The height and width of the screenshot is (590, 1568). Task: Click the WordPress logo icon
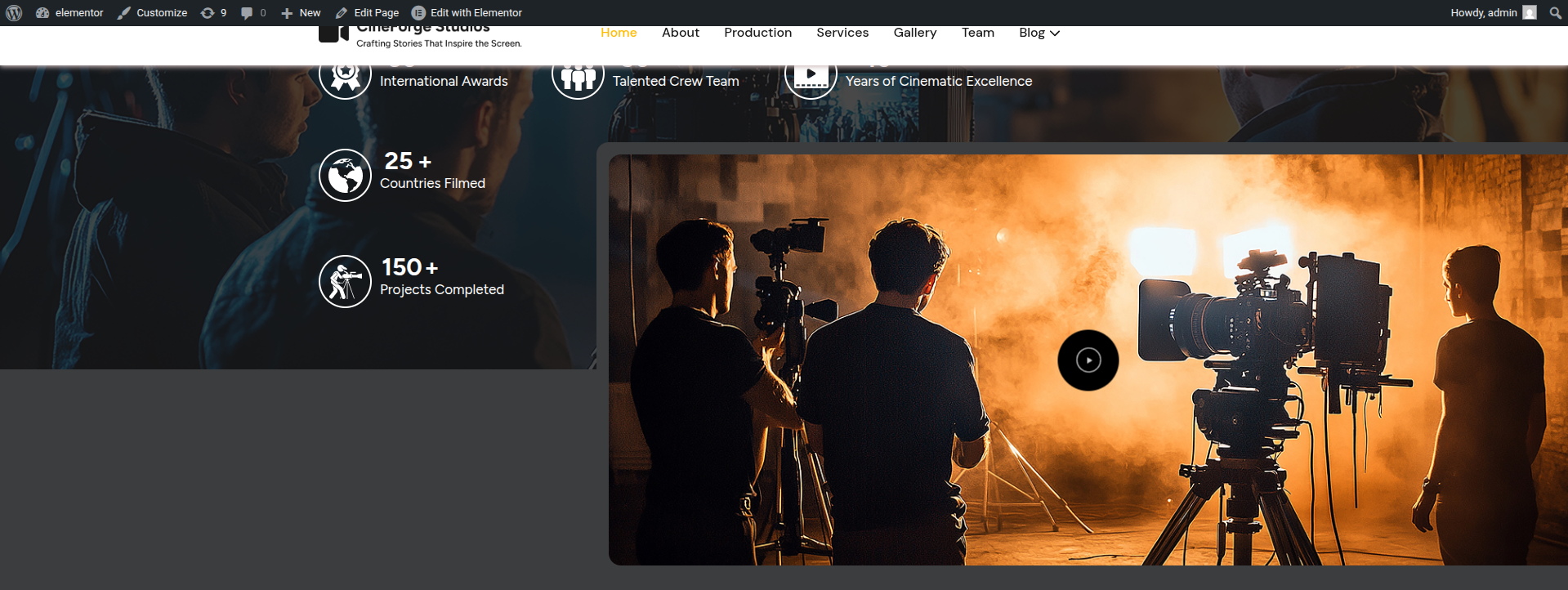(14, 12)
